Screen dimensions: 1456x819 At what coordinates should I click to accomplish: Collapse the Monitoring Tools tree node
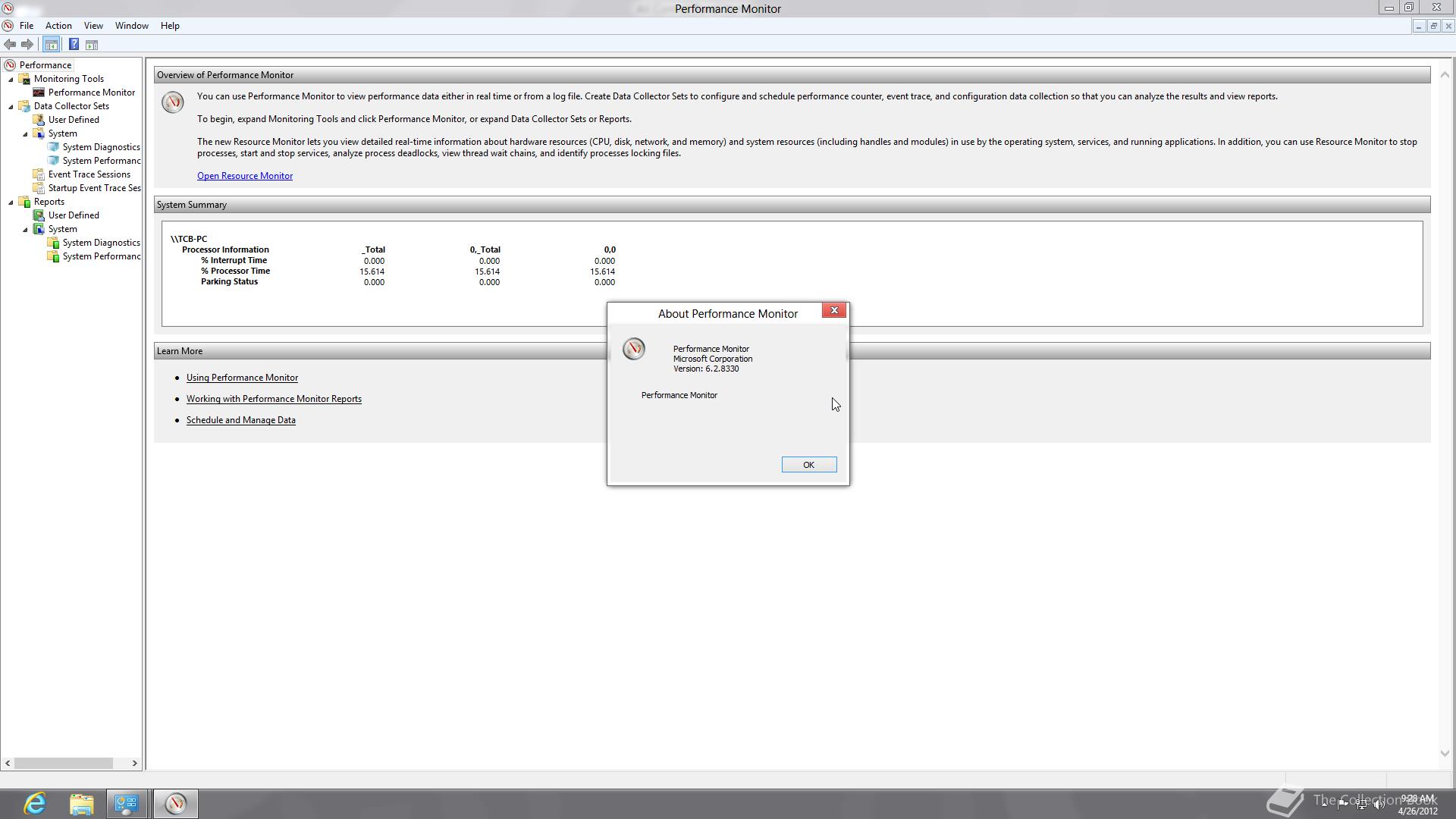[11, 79]
